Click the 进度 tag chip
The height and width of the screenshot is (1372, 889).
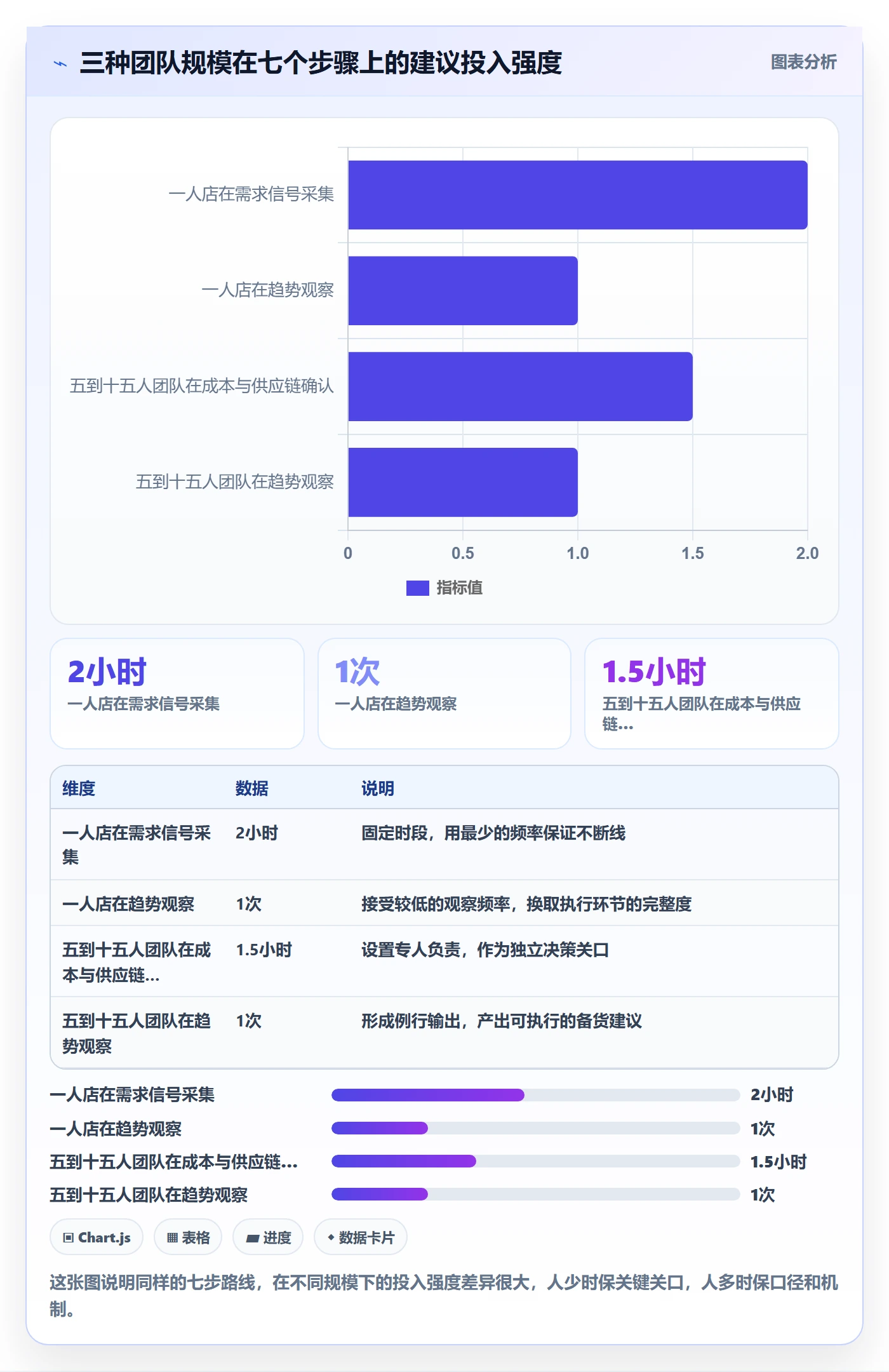pyautogui.click(x=268, y=1237)
